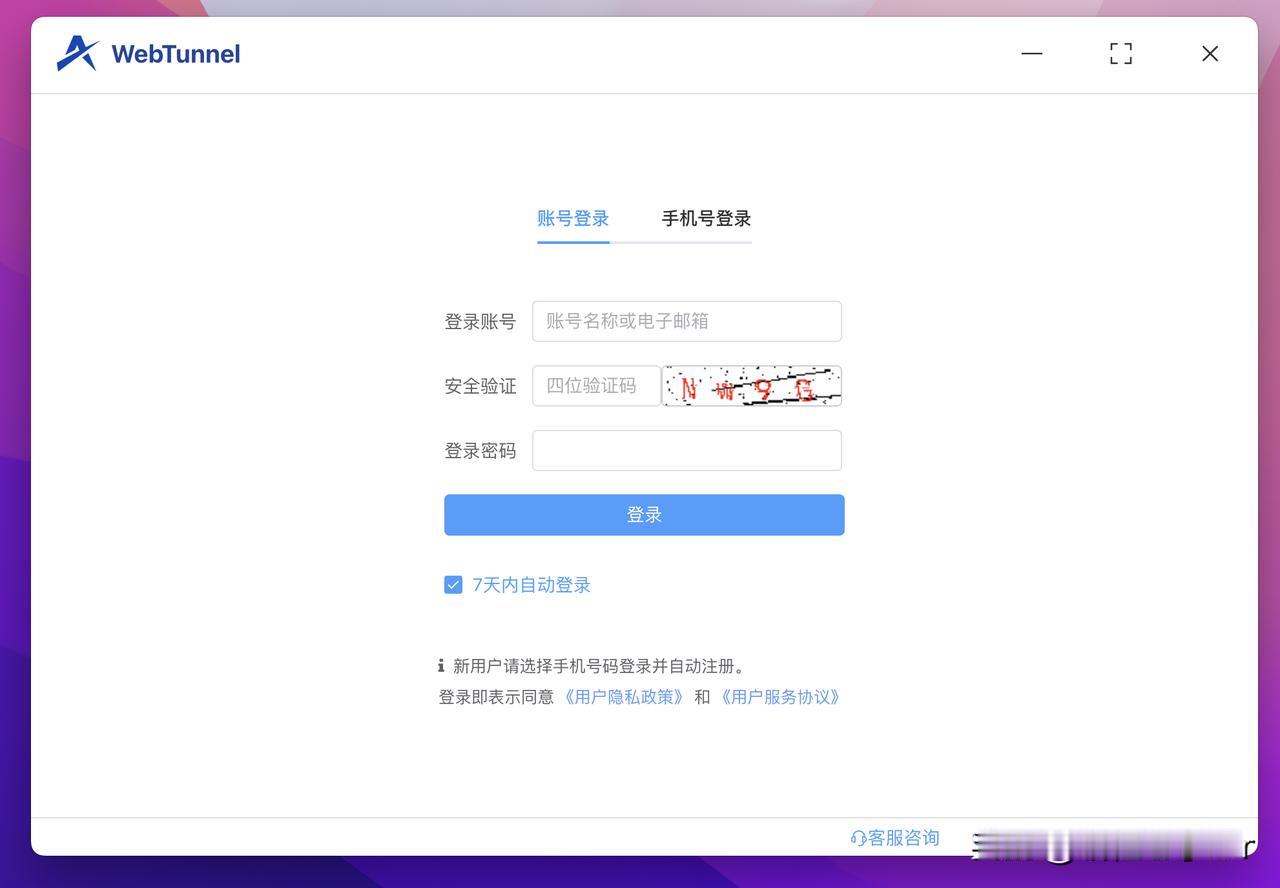1280x888 pixels.
Task: Click the blue 登录 button
Action: pyautogui.click(x=644, y=514)
